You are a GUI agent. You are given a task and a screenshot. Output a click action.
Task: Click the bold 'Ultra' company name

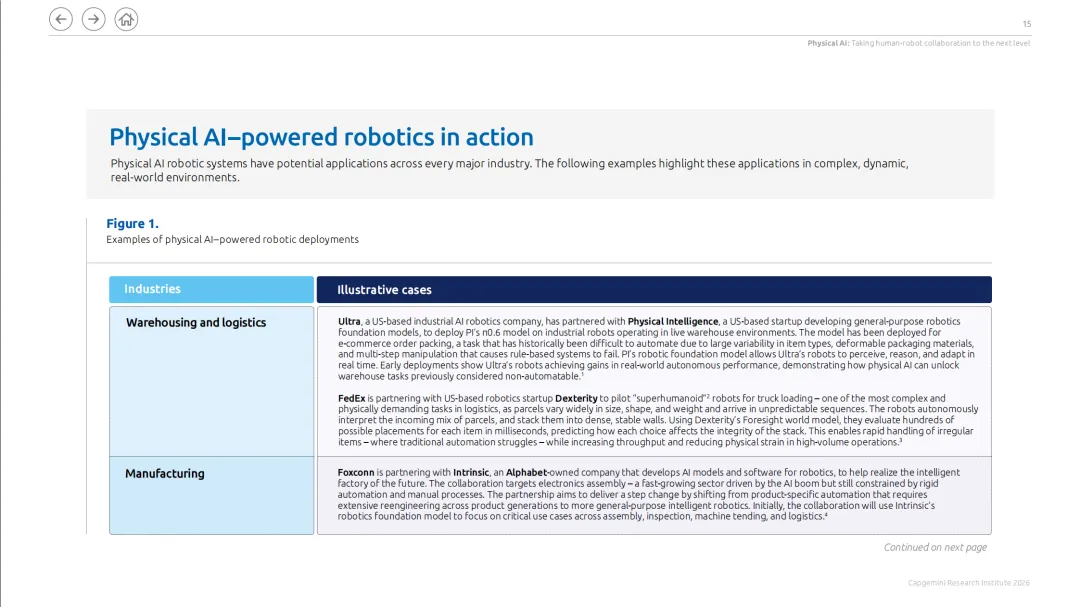pos(349,321)
